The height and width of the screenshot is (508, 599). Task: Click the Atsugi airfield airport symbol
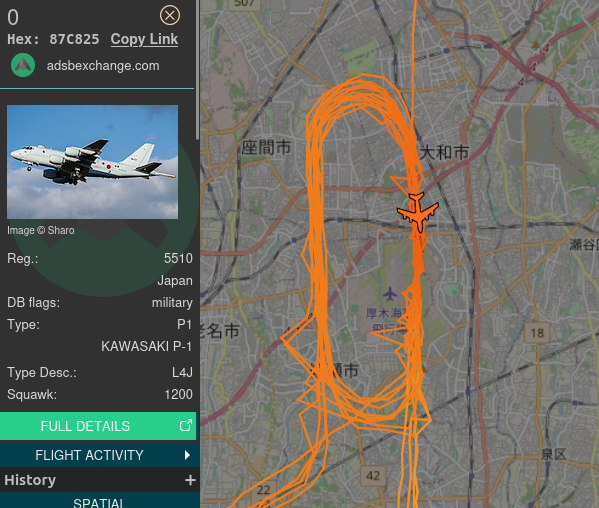[x=390, y=294]
